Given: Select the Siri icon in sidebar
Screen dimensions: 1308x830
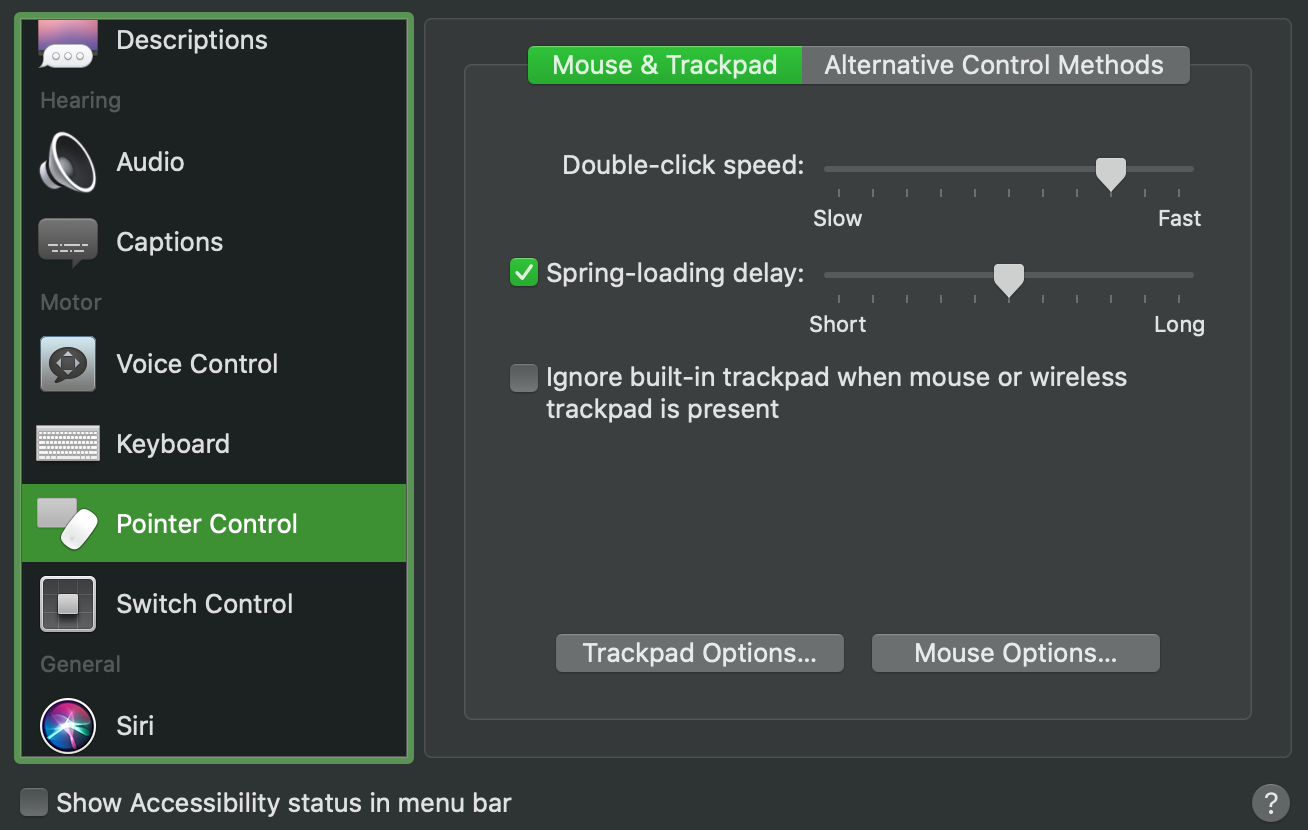Looking at the screenshot, I should tap(68, 726).
